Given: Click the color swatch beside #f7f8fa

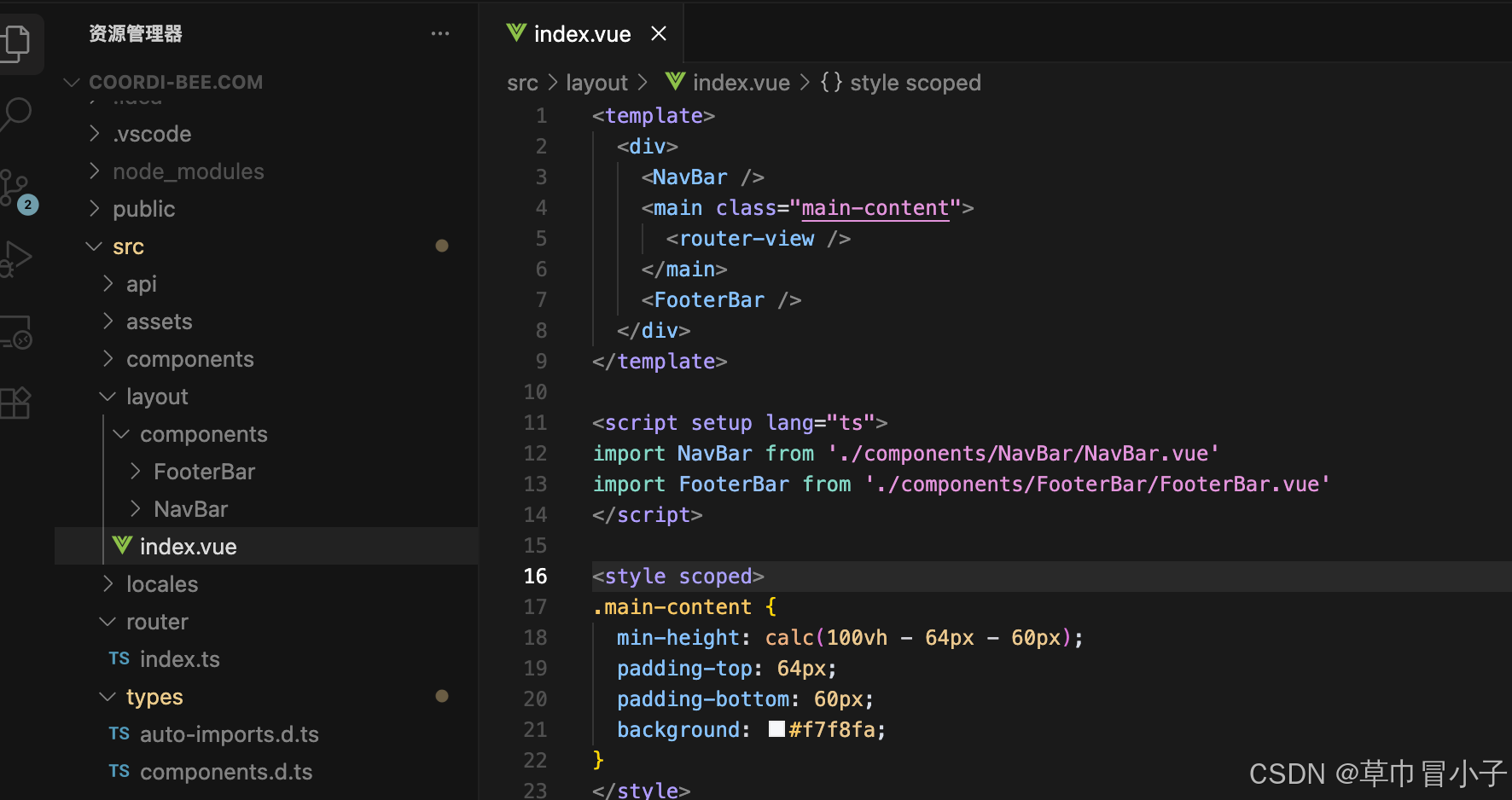Looking at the screenshot, I should [776, 729].
